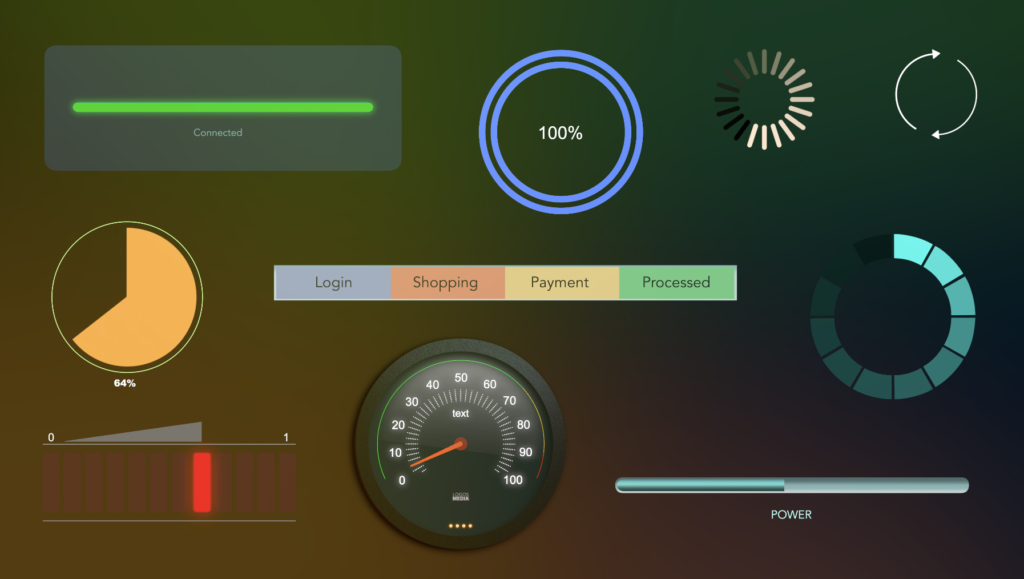
Task: Click the '1' label at meter end
Action: click(286, 437)
